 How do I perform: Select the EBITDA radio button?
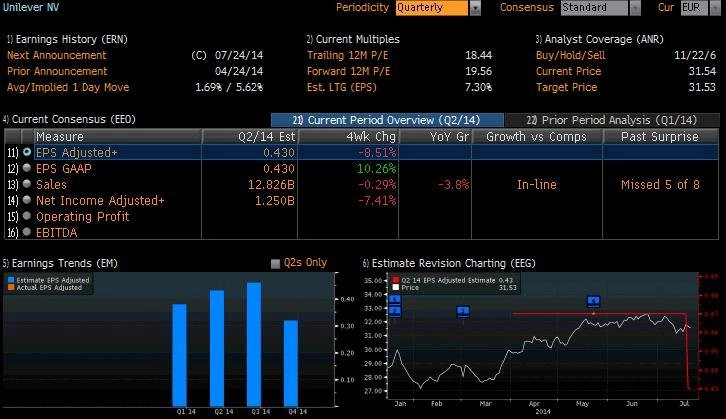(27, 231)
